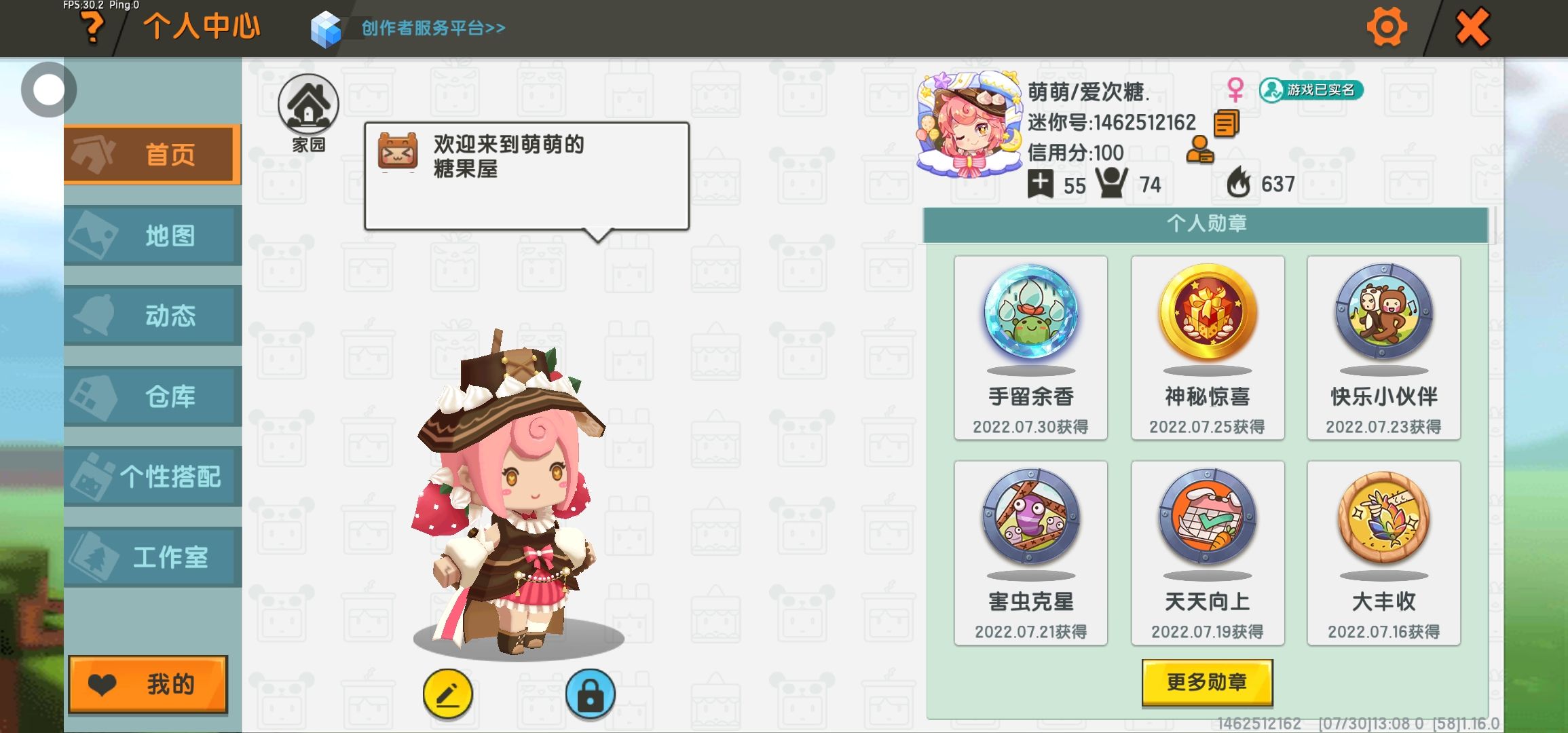This screenshot has width=1568, height=733.
Task: Open the 仓库 tab
Action: click(153, 396)
